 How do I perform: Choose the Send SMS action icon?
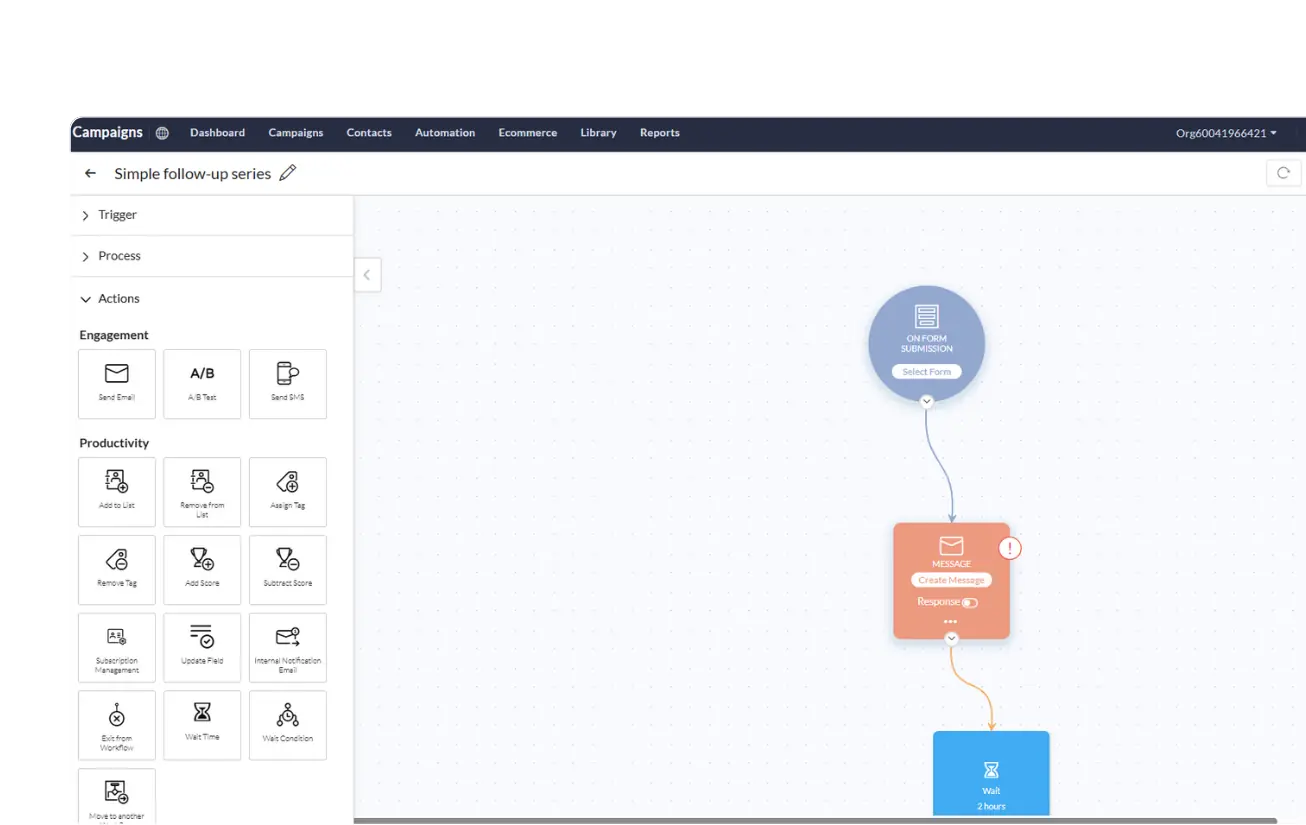tap(287, 374)
